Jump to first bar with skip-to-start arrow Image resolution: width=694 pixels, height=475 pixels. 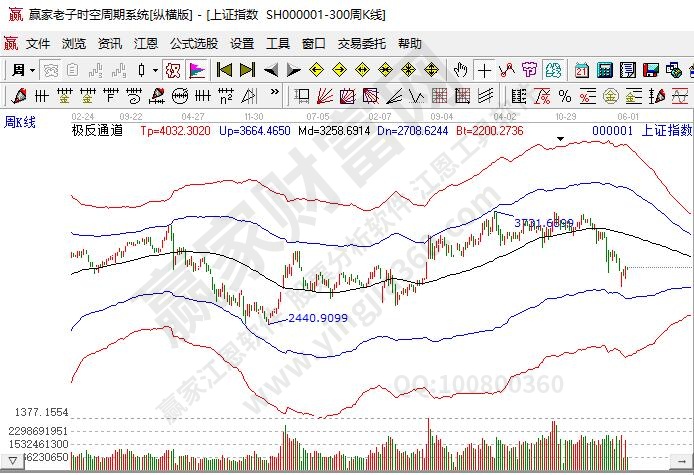pyautogui.click(x=224, y=70)
